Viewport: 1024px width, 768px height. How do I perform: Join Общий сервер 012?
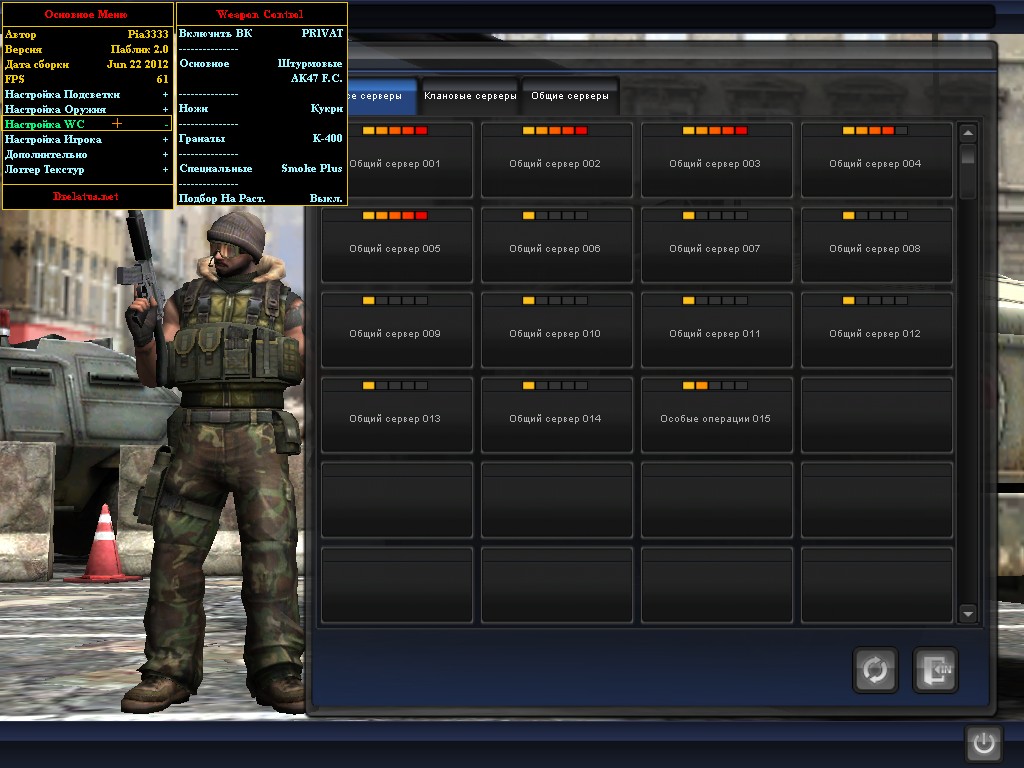876,330
